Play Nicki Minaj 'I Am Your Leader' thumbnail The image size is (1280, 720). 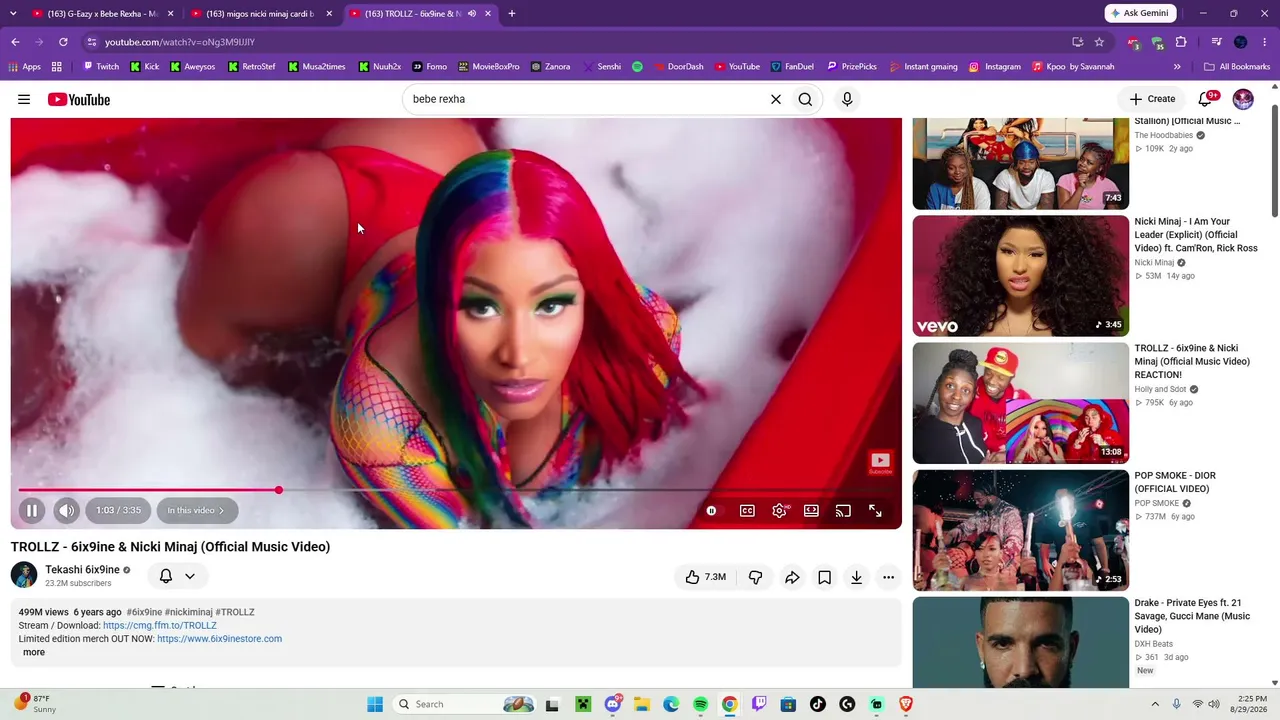1020,276
